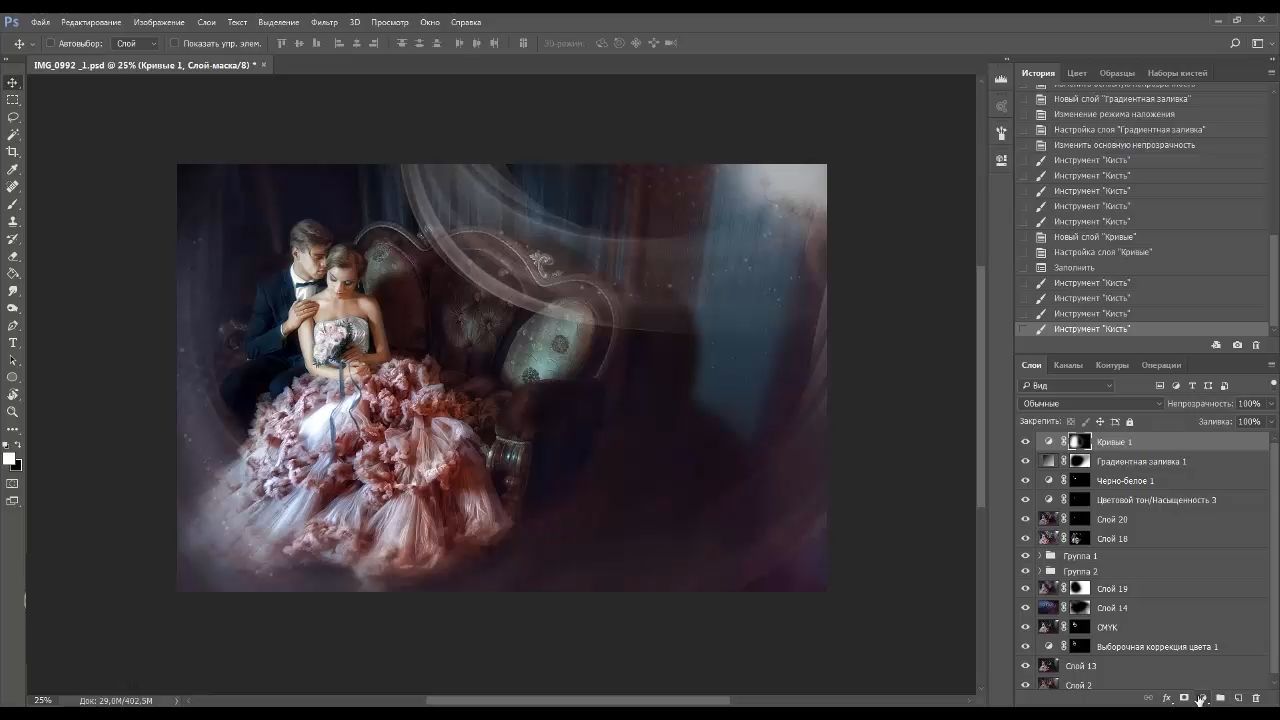The height and width of the screenshot is (720, 1280).
Task: Select the Clone Stamp tool
Action: pyautogui.click(x=13, y=221)
